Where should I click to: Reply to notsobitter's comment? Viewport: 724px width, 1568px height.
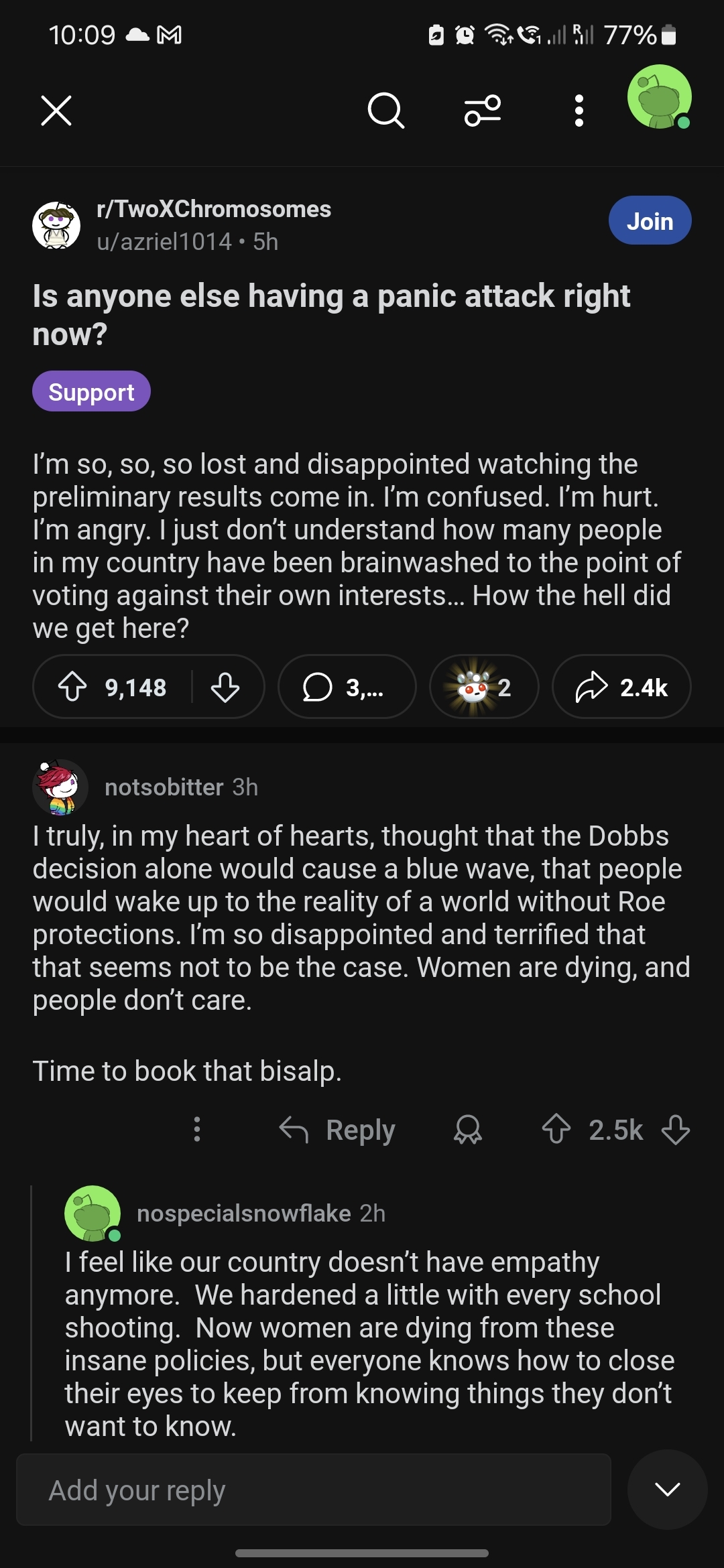pos(337,1130)
